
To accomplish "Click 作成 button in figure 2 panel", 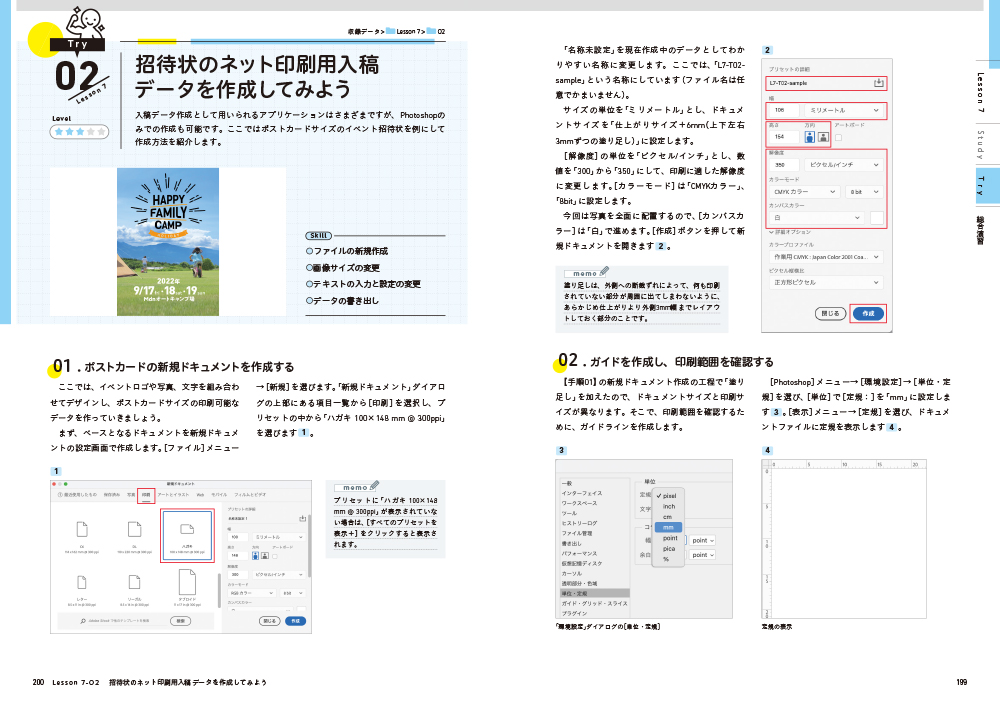I will pyautogui.click(x=869, y=313).
